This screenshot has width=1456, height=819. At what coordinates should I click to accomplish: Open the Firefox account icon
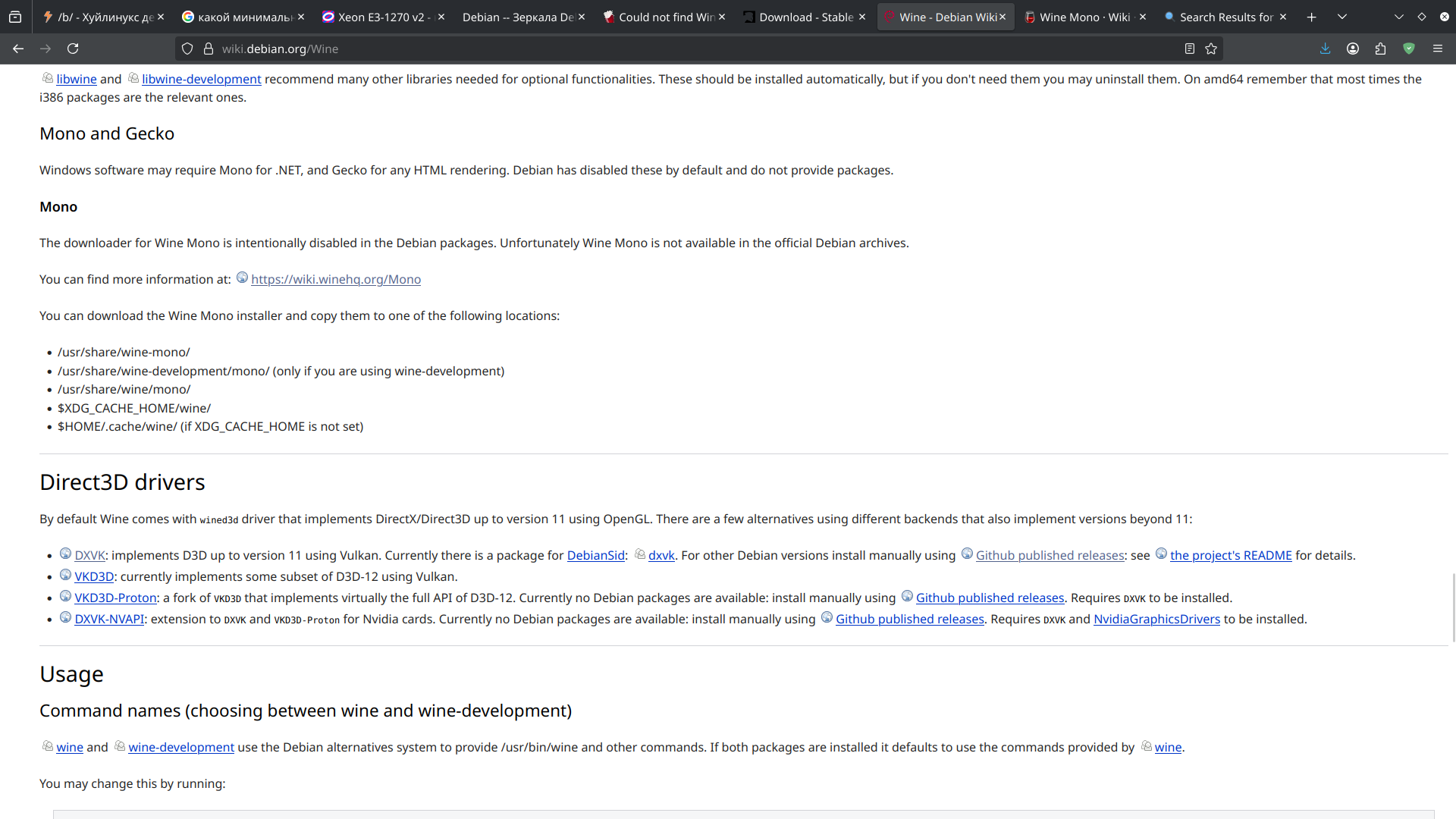click(x=1352, y=49)
